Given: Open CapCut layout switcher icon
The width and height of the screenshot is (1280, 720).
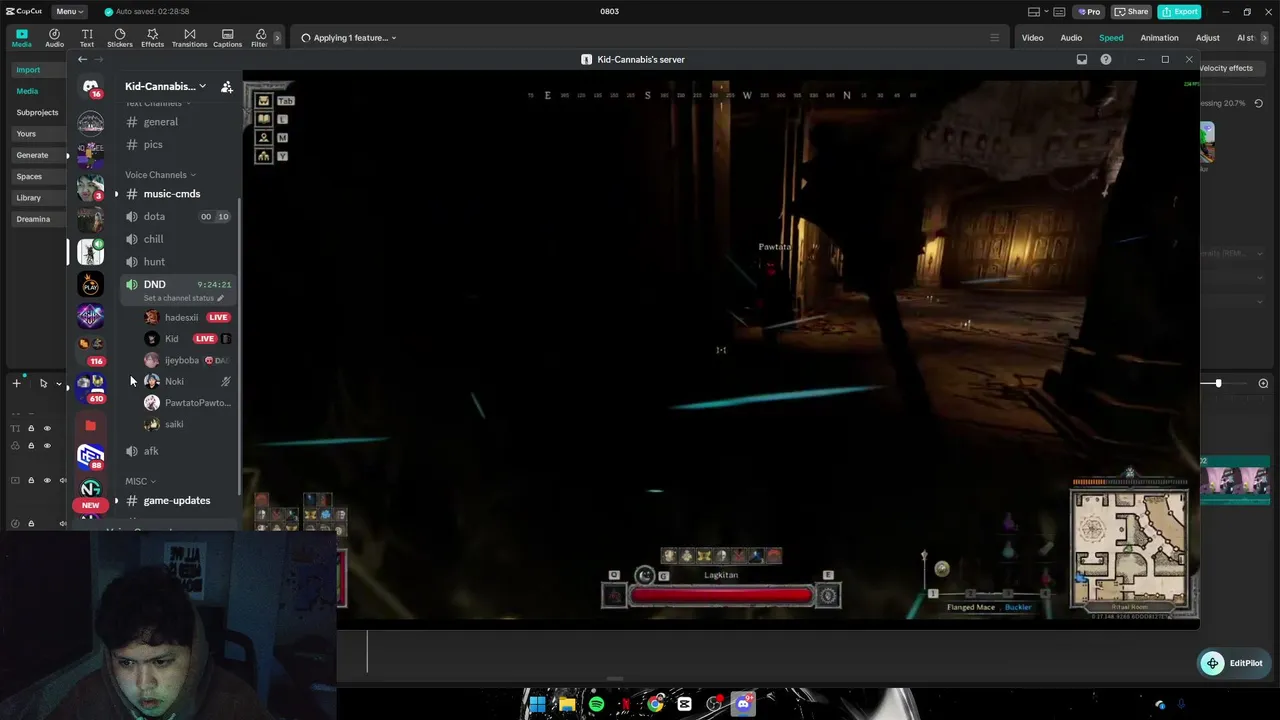Looking at the screenshot, I should pyautogui.click(x=1034, y=12).
